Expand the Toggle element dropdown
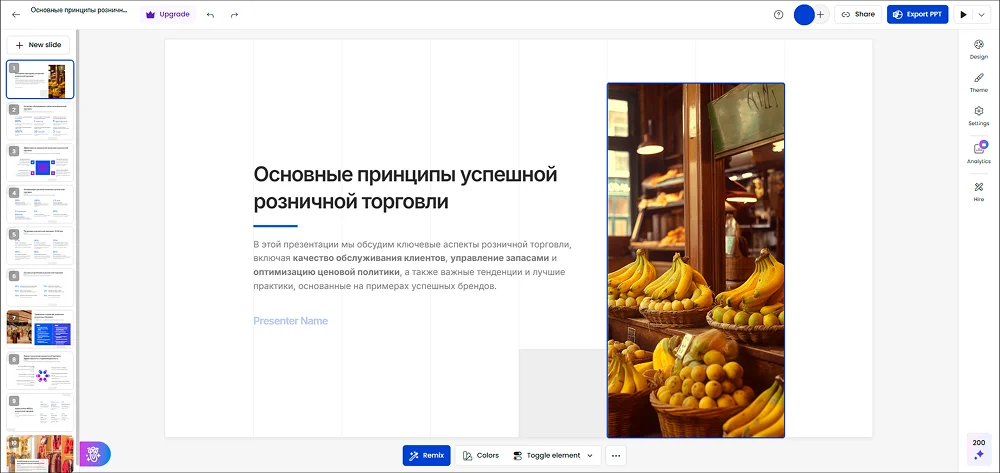 (552, 455)
